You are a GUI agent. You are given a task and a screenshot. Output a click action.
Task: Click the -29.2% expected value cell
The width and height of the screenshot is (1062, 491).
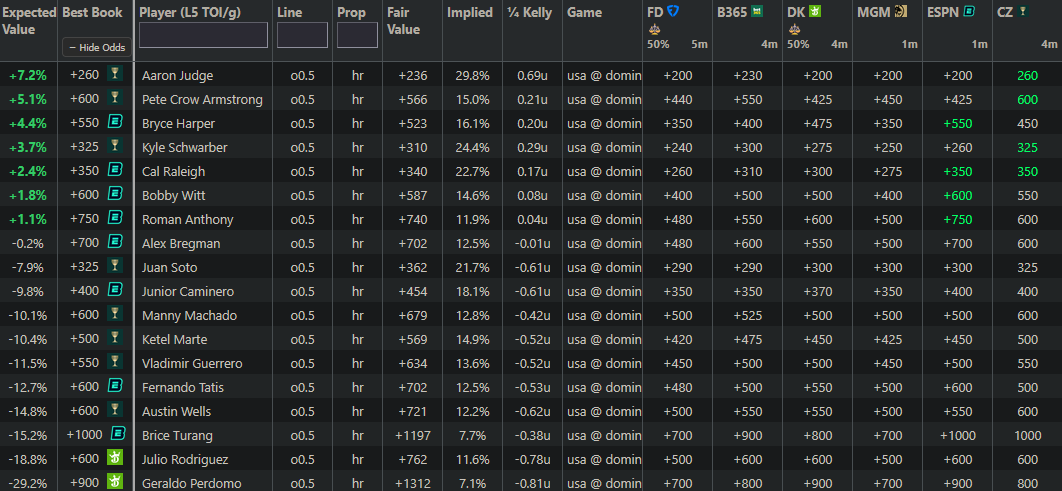(28, 484)
